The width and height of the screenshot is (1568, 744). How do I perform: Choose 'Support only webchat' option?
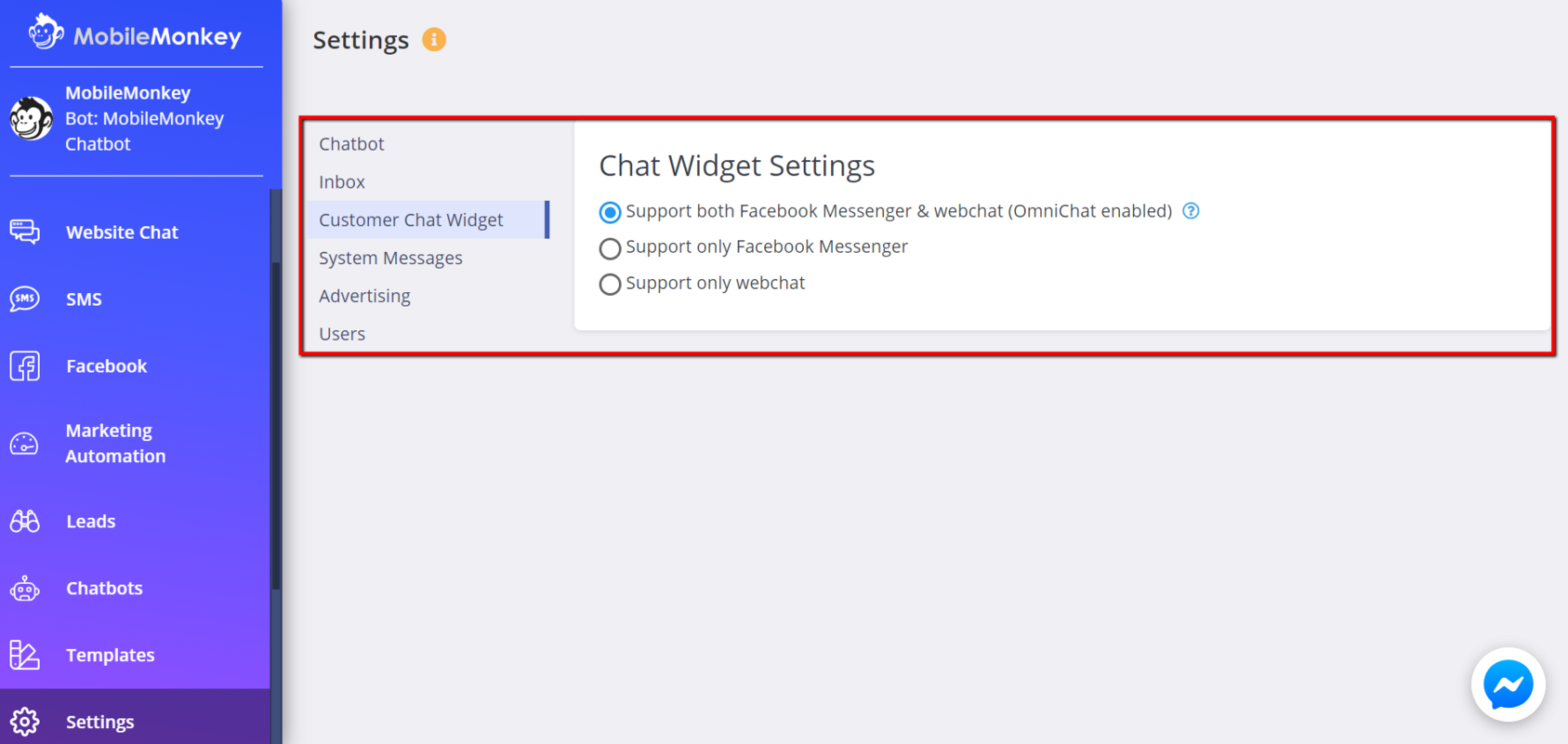coord(610,284)
